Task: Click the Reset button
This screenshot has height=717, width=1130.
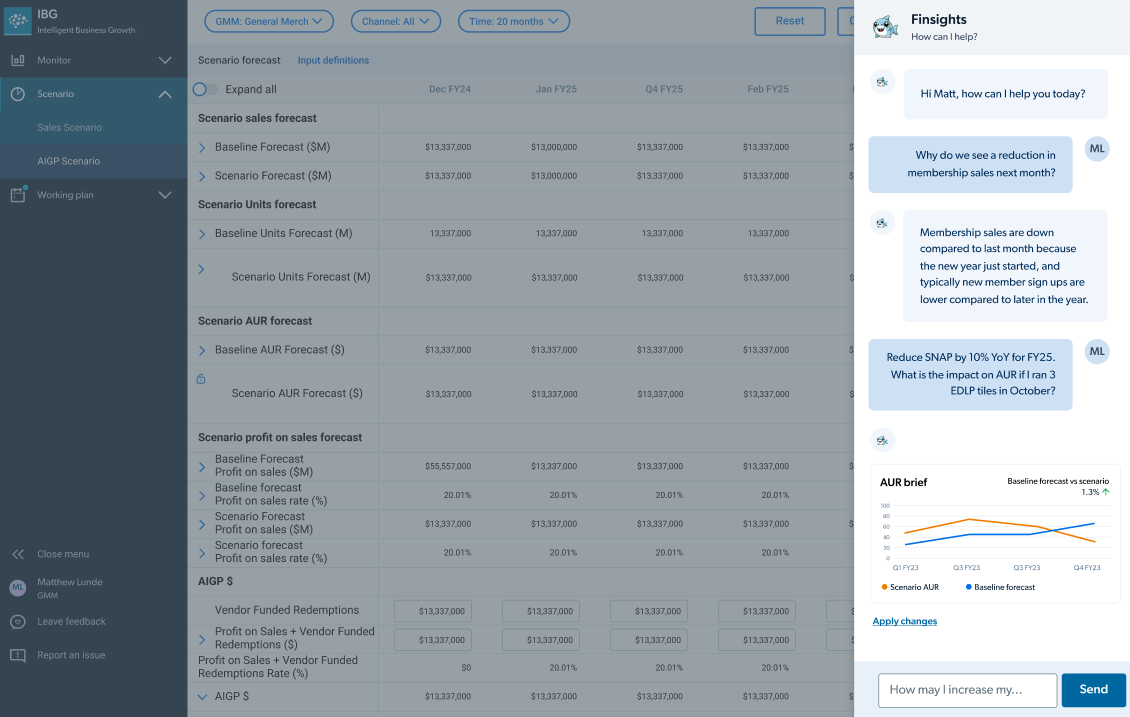Action: 790,20
